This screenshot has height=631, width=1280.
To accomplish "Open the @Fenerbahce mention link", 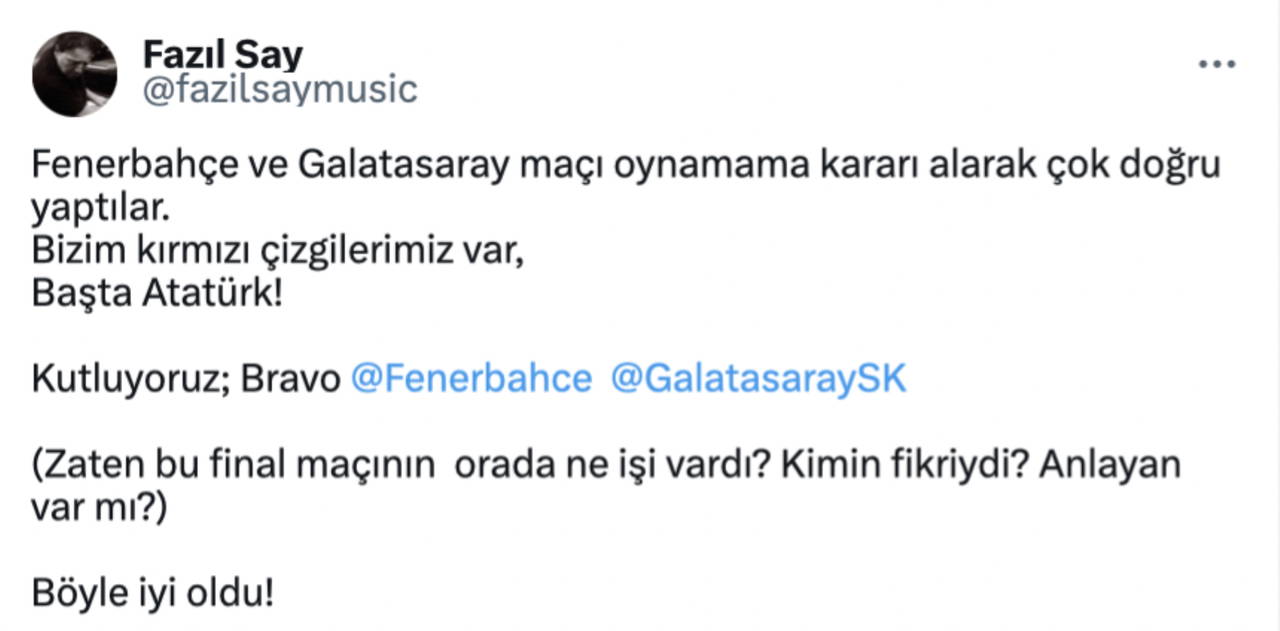I will point(471,380).
